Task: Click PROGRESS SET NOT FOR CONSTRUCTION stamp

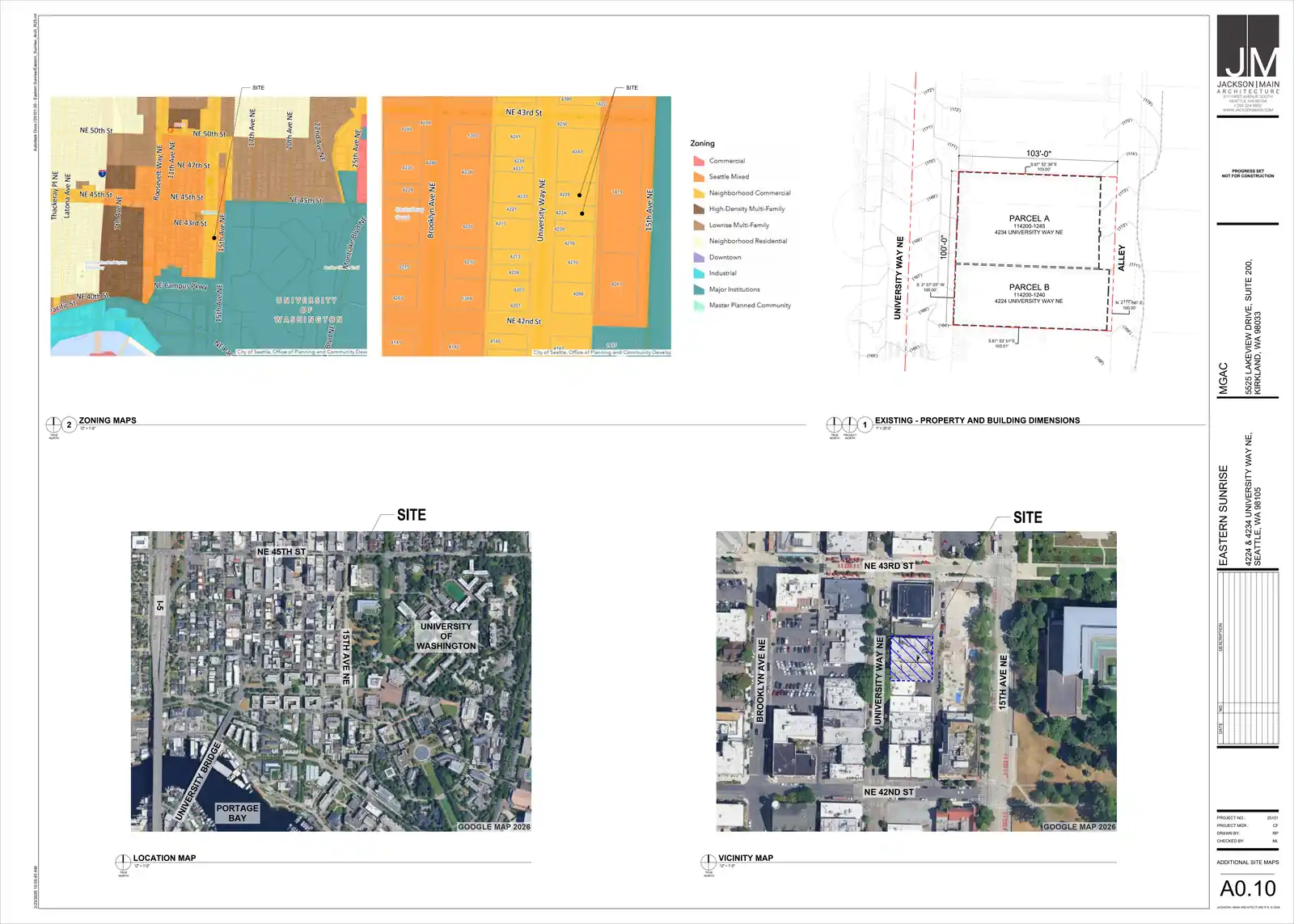Action: (x=1248, y=174)
